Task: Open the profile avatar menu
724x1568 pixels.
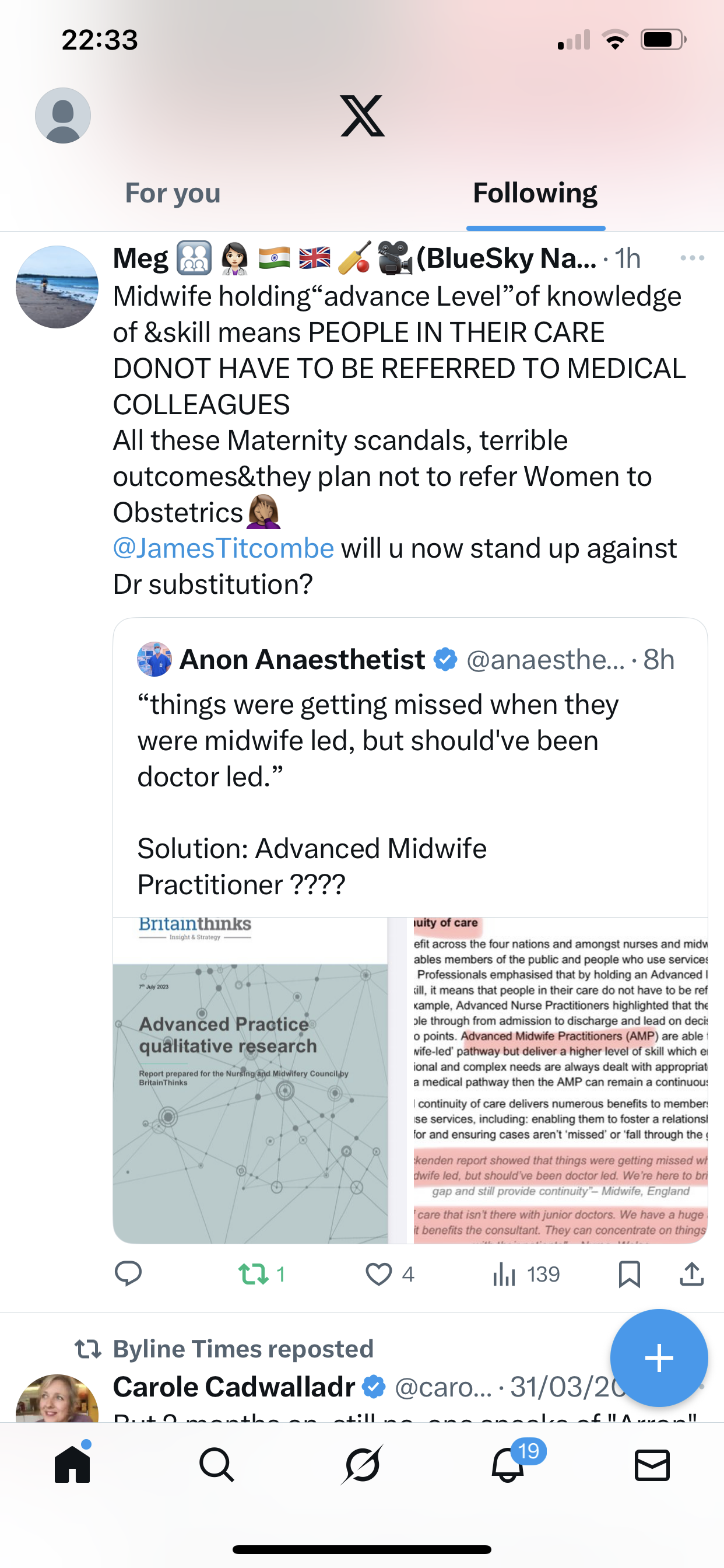Action: point(63,116)
